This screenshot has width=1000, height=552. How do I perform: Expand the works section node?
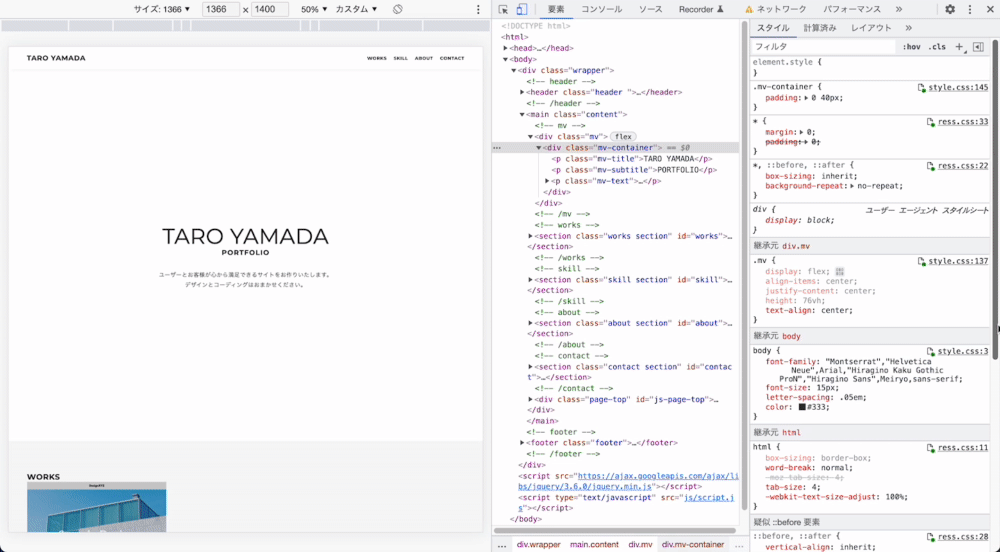pyautogui.click(x=530, y=236)
